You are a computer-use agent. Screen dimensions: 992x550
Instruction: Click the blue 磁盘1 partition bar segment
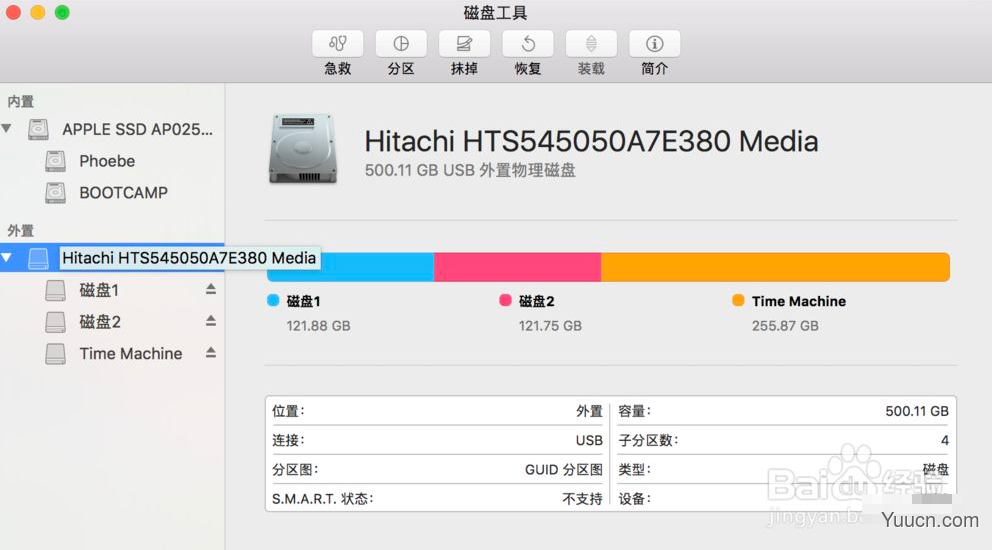(x=377, y=267)
